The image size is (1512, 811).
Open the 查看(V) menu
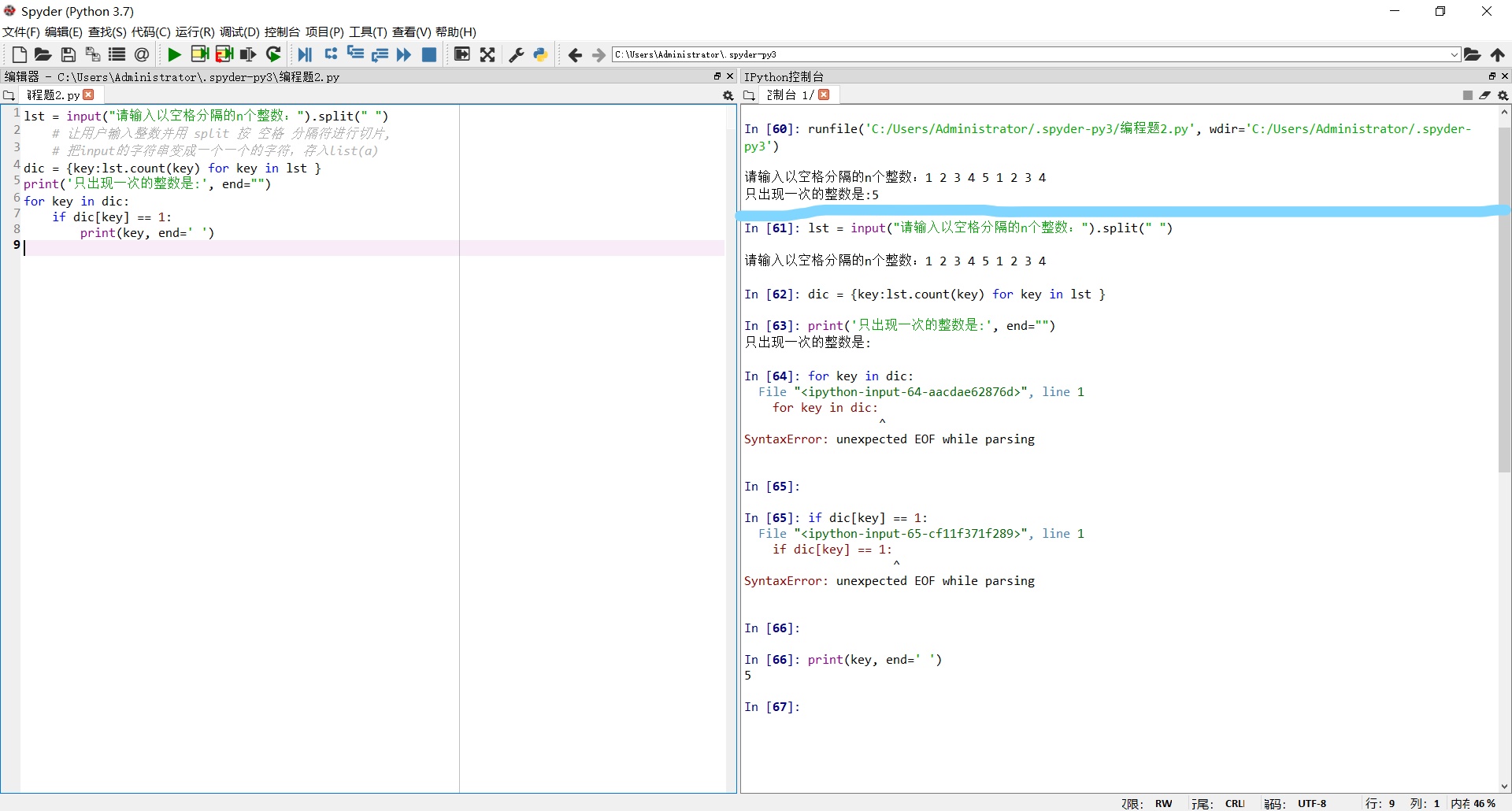pyautogui.click(x=411, y=32)
